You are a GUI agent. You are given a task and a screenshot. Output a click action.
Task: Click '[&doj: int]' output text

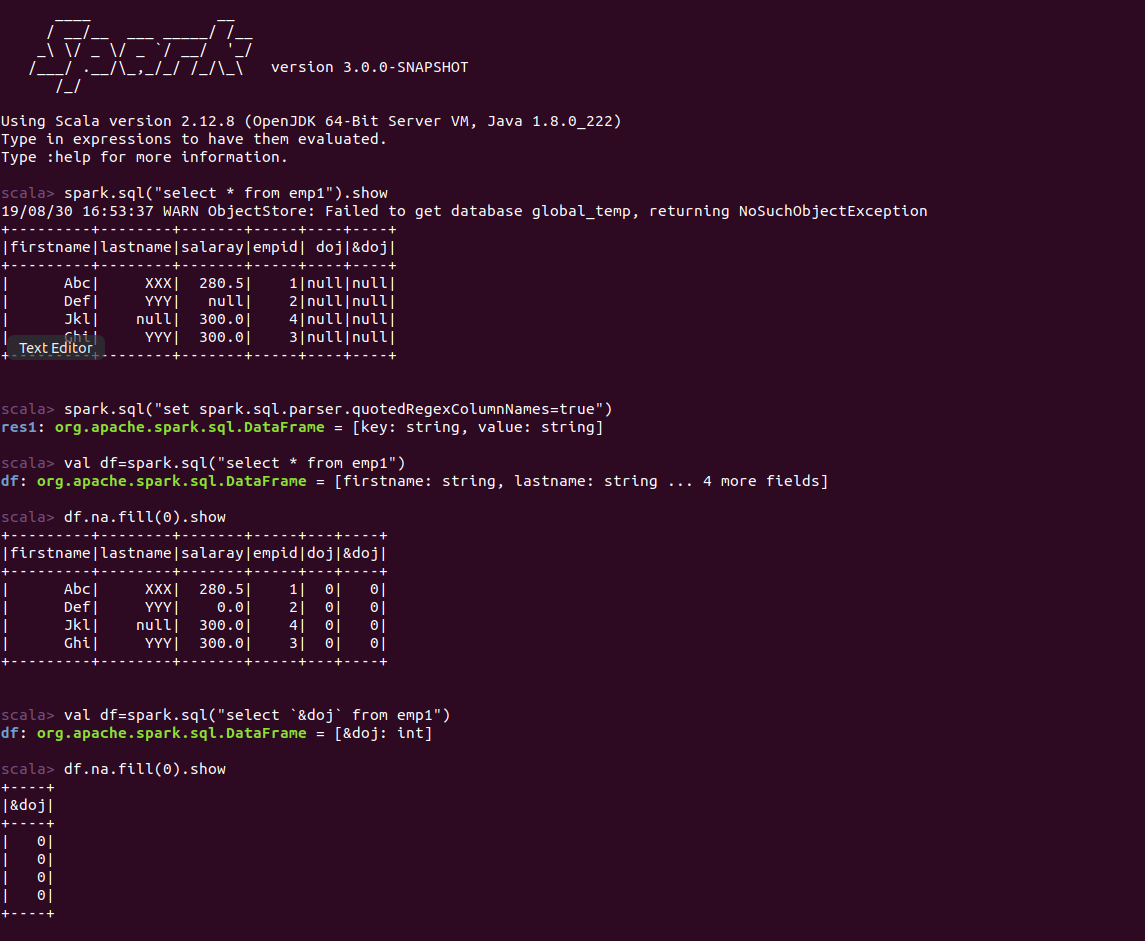coord(383,733)
